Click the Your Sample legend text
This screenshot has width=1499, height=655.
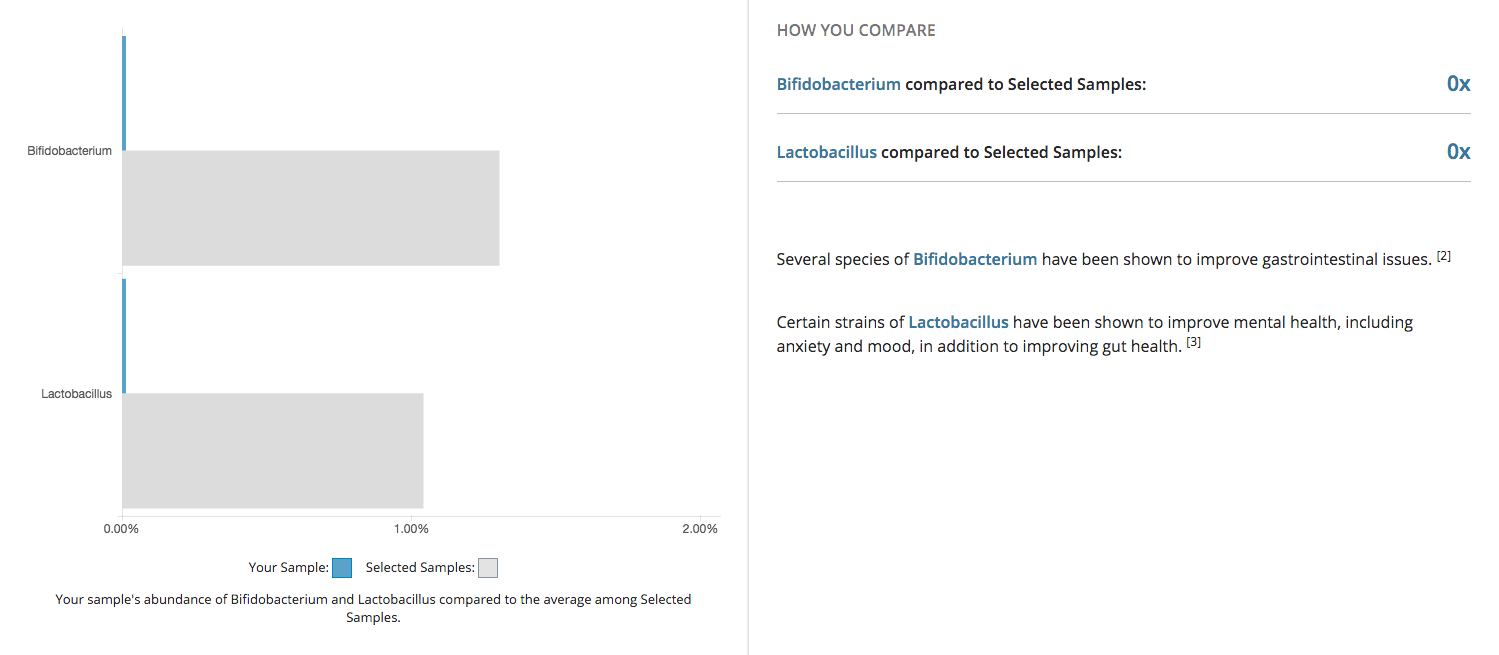click(289, 568)
